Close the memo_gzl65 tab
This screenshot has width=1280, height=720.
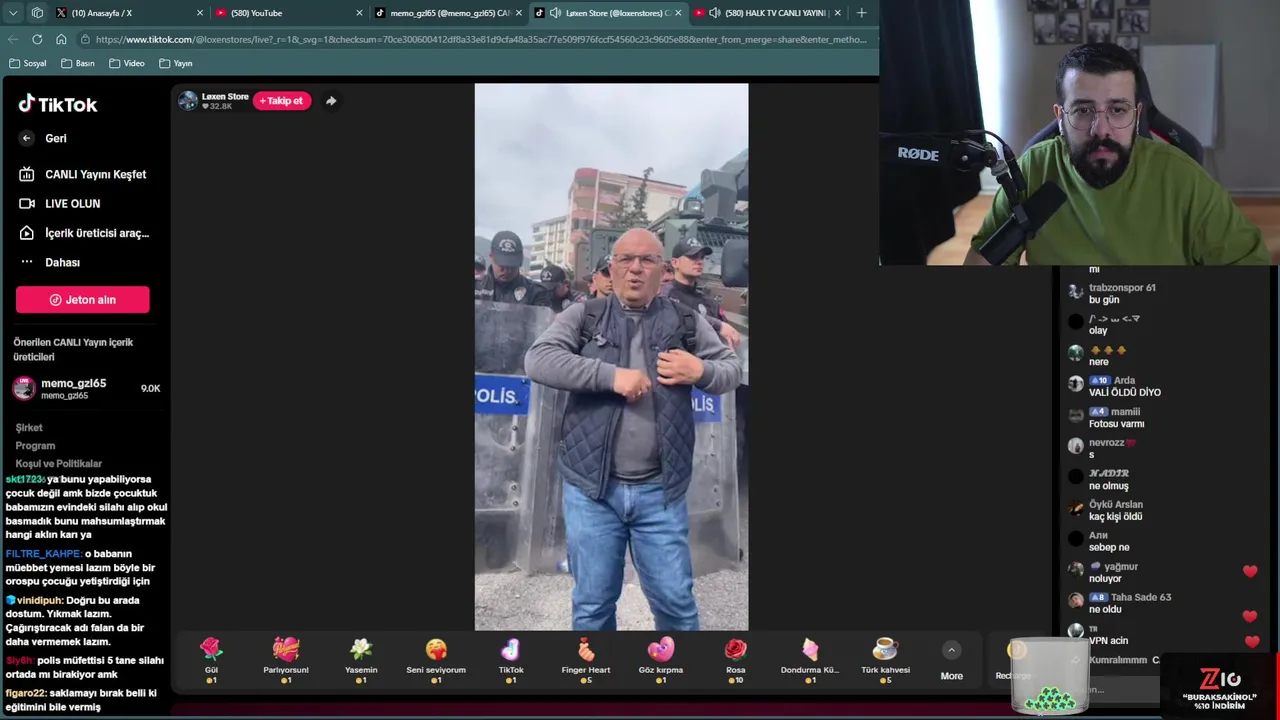coord(518,13)
